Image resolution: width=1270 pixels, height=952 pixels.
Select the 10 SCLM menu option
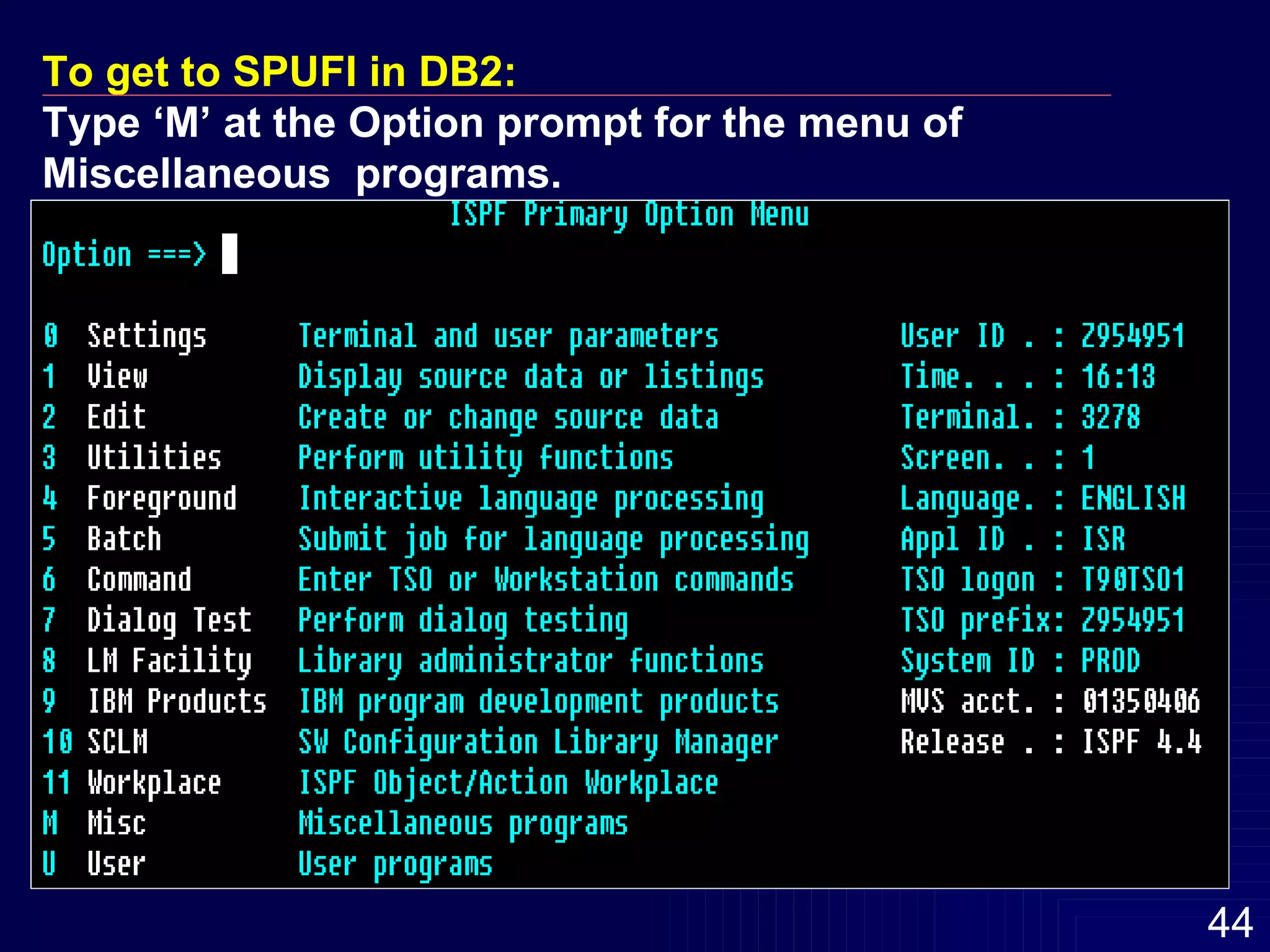click(x=95, y=743)
